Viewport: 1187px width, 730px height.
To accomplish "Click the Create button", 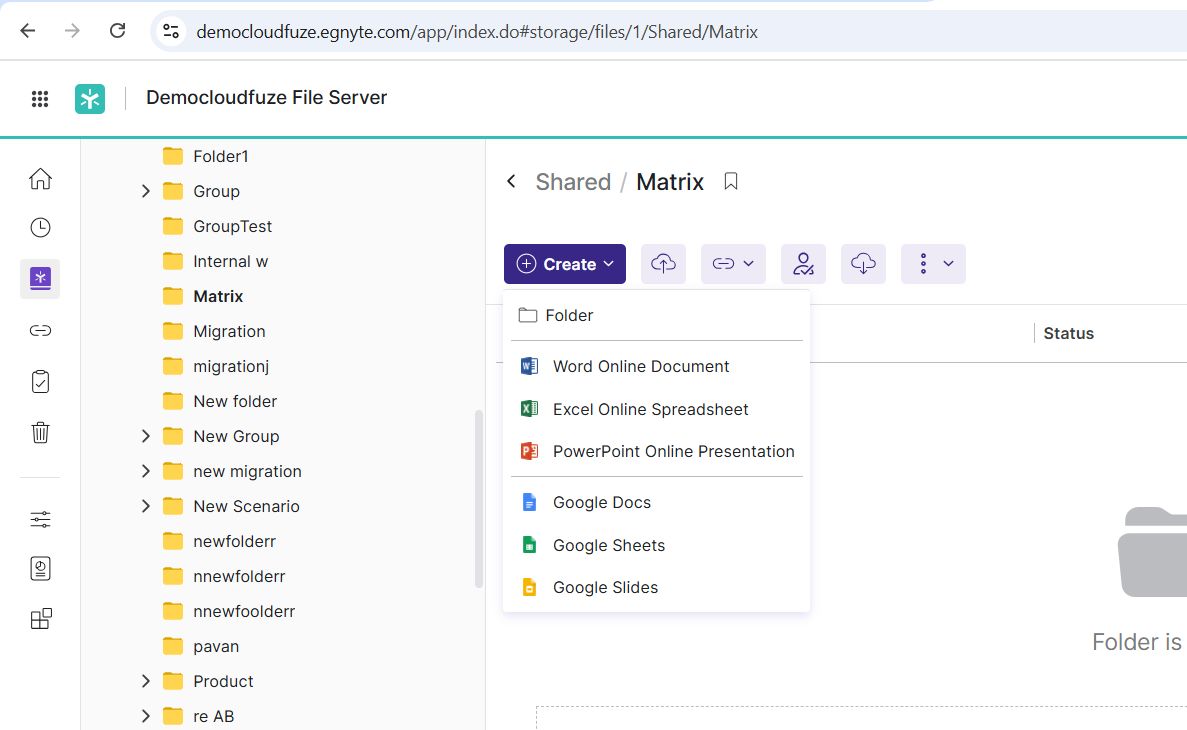I will tap(565, 264).
